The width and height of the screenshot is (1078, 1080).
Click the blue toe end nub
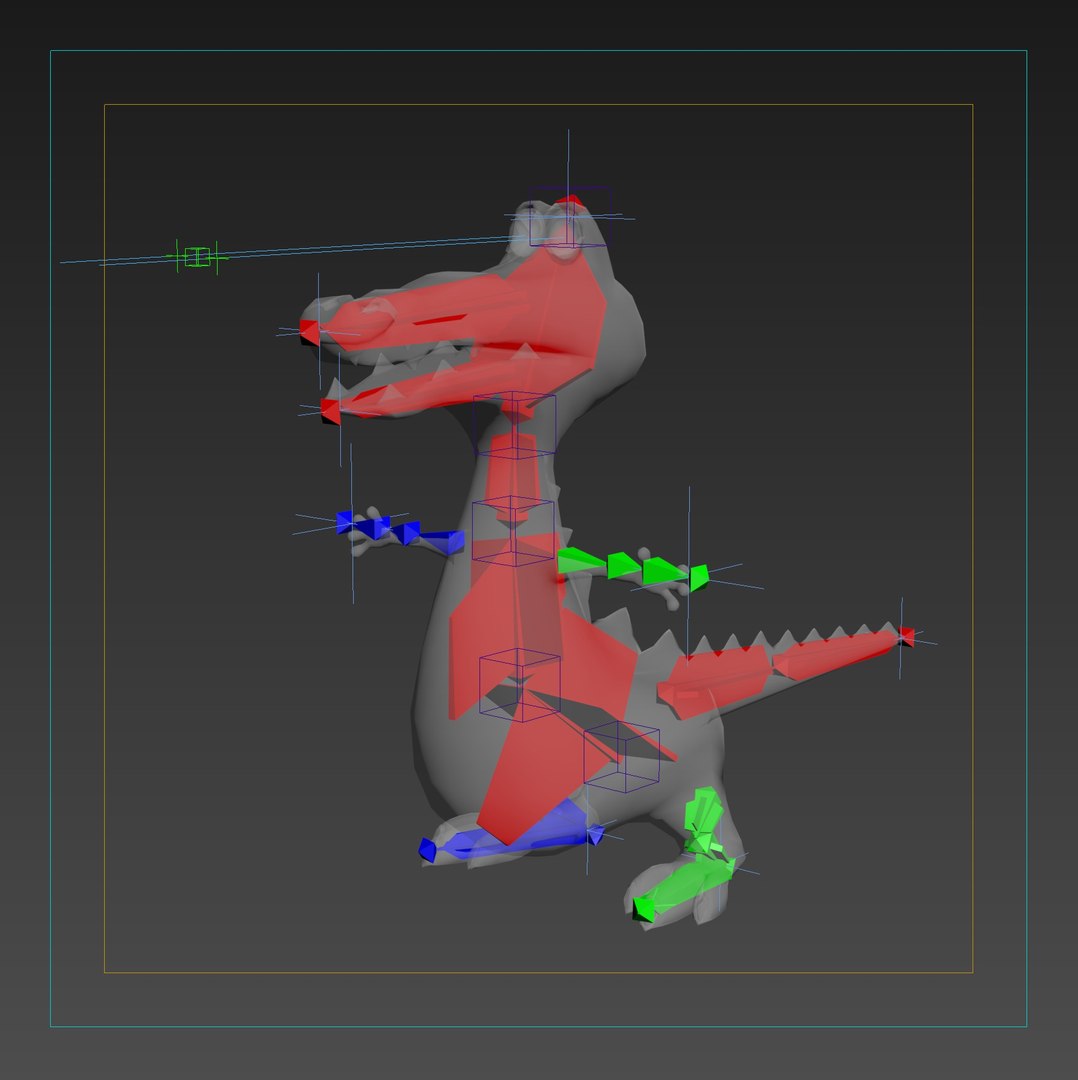[x=428, y=850]
